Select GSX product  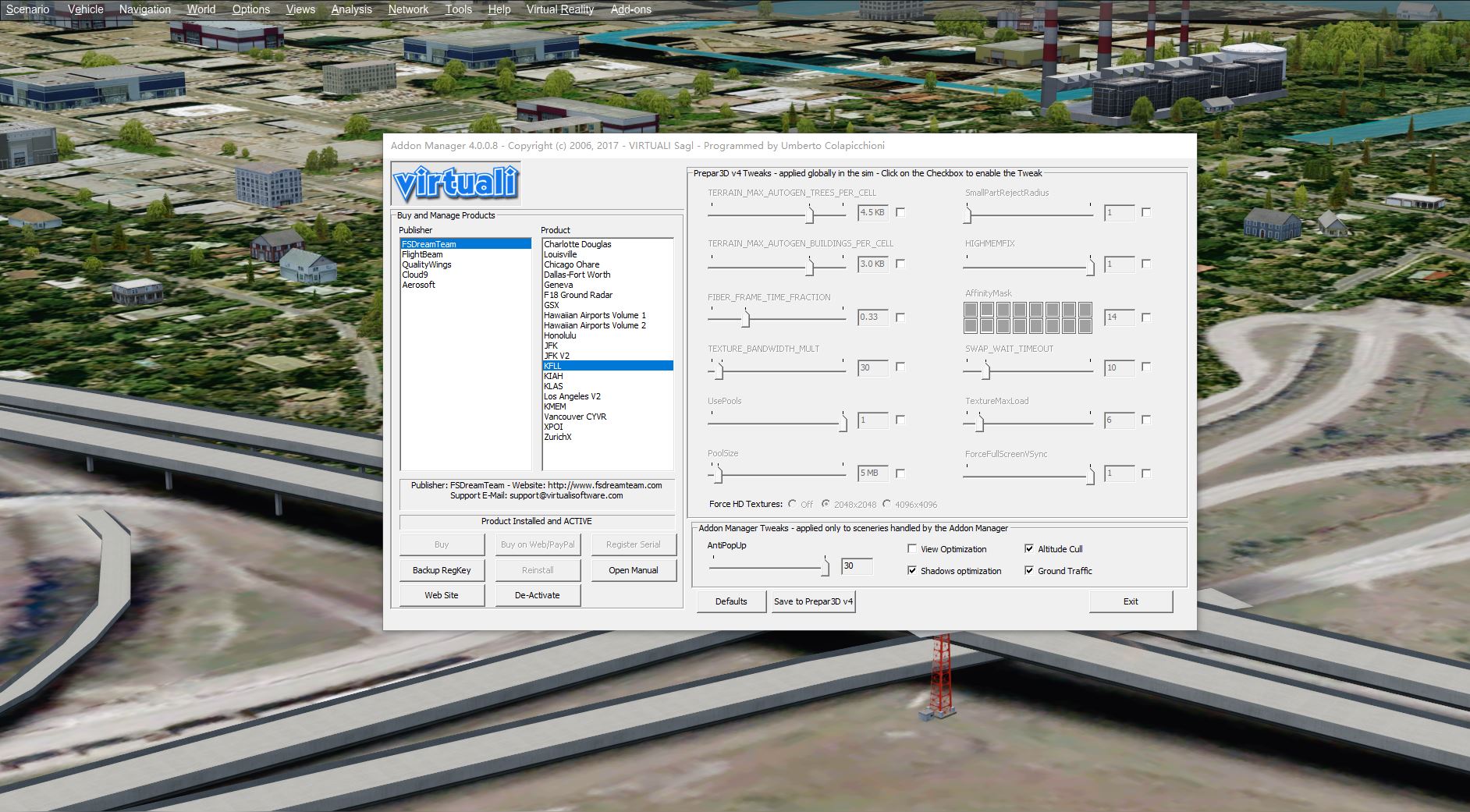[x=608, y=305]
